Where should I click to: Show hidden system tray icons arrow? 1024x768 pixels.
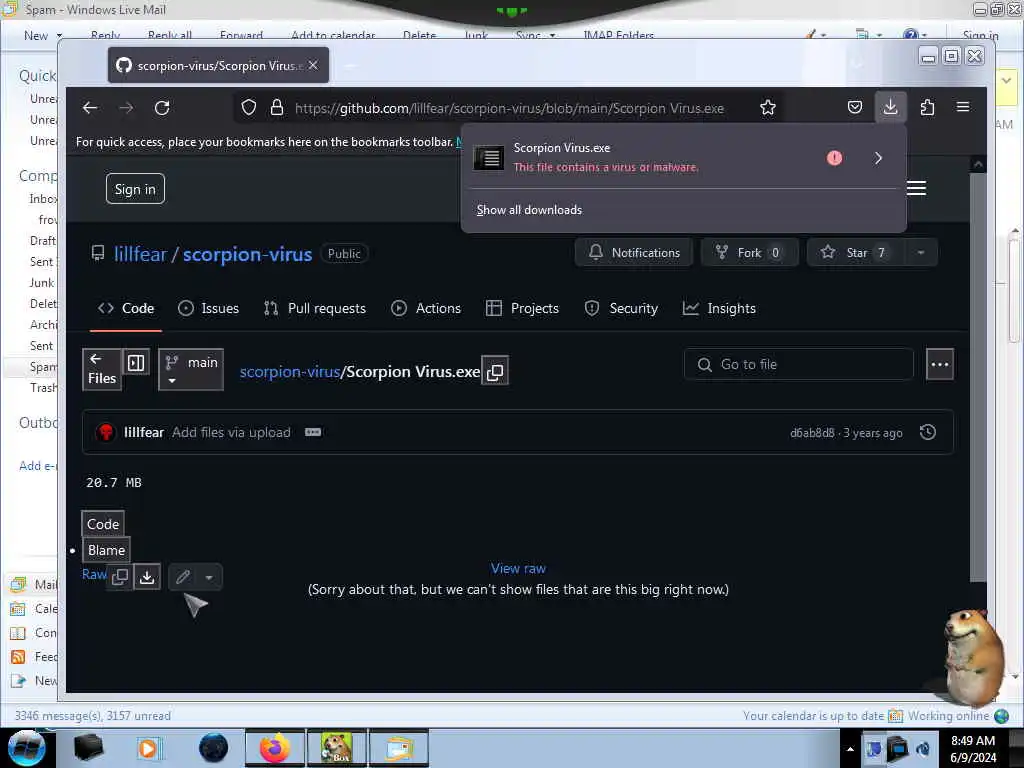[850, 749]
